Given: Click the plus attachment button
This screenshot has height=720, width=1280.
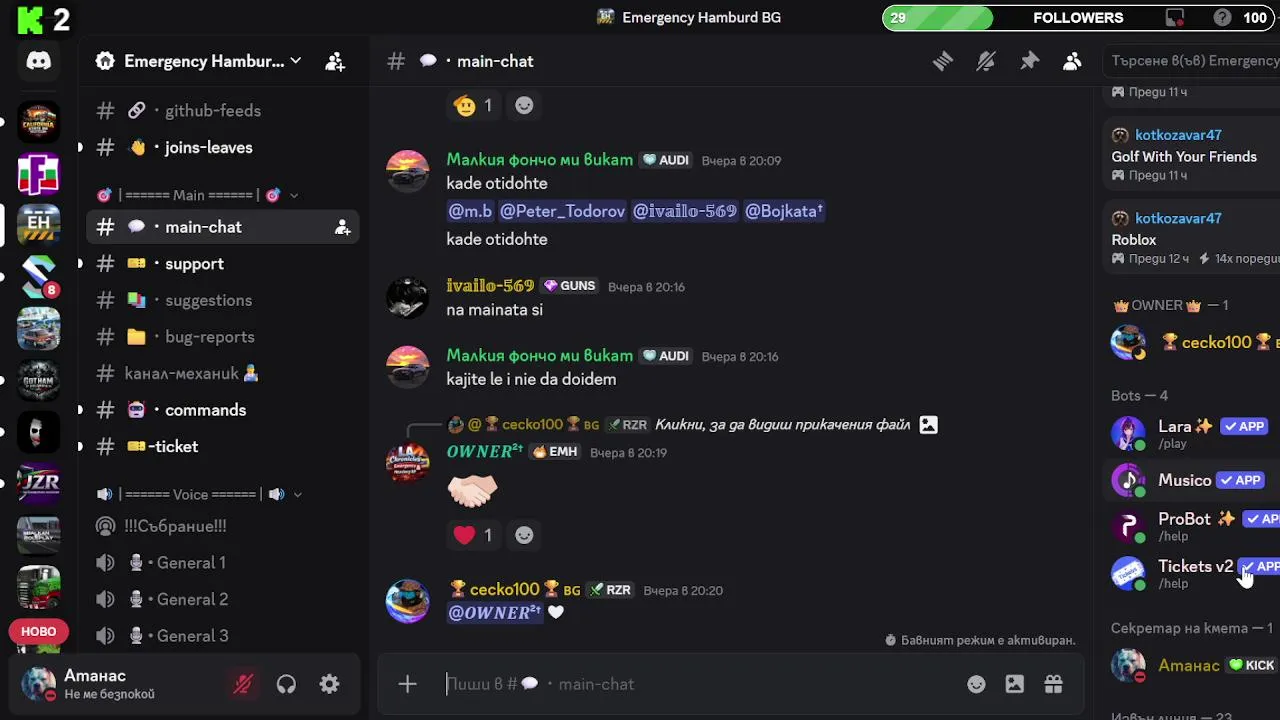Looking at the screenshot, I should click(407, 684).
